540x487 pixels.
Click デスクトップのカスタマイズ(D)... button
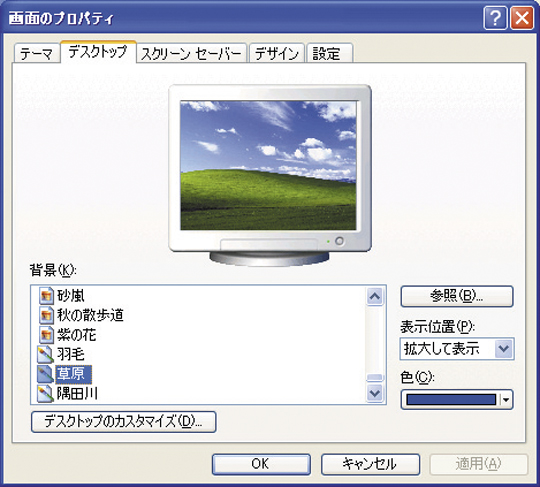click(123, 421)
